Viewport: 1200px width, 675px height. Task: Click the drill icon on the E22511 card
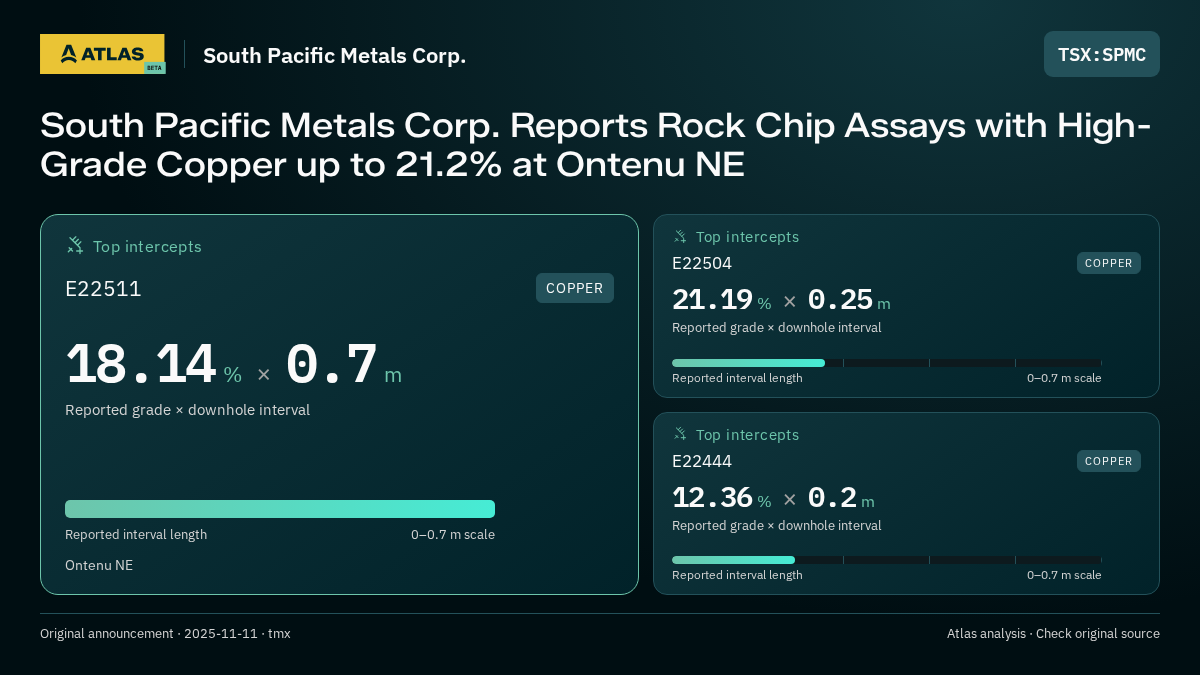click(x=75, y=245)
